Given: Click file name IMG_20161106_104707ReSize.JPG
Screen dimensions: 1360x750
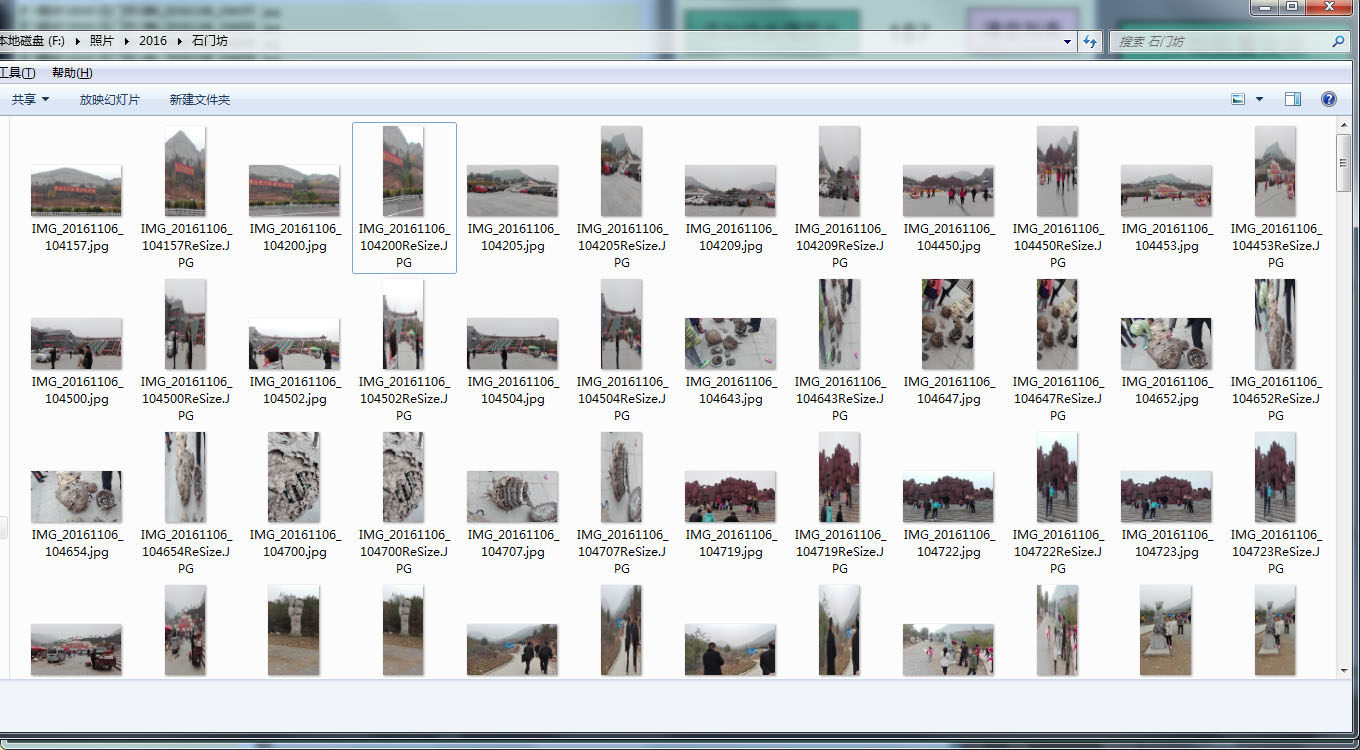Looking at the screenshot, I should 622,551.
